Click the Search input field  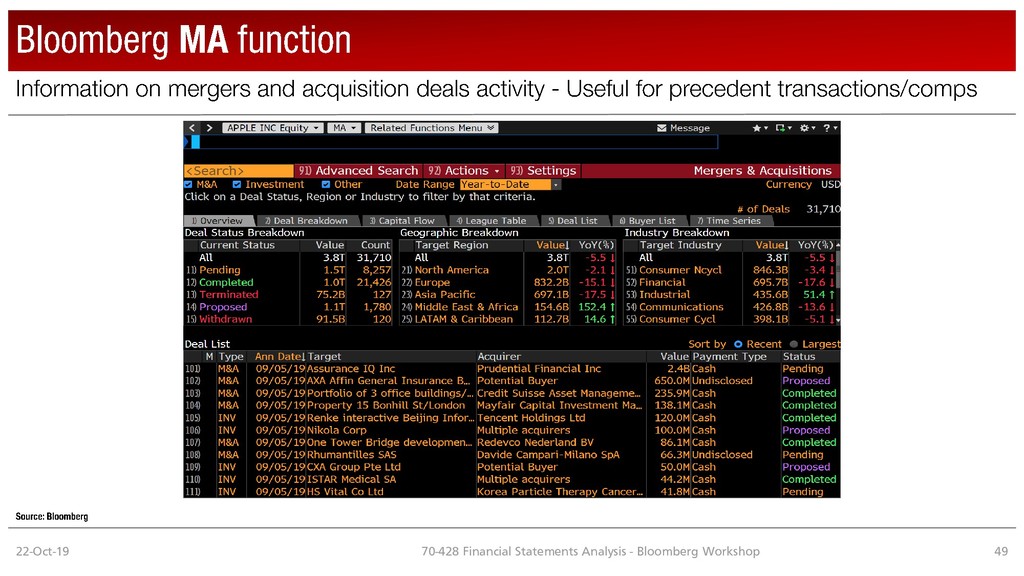pyautogui.click(x=238, y=170)
